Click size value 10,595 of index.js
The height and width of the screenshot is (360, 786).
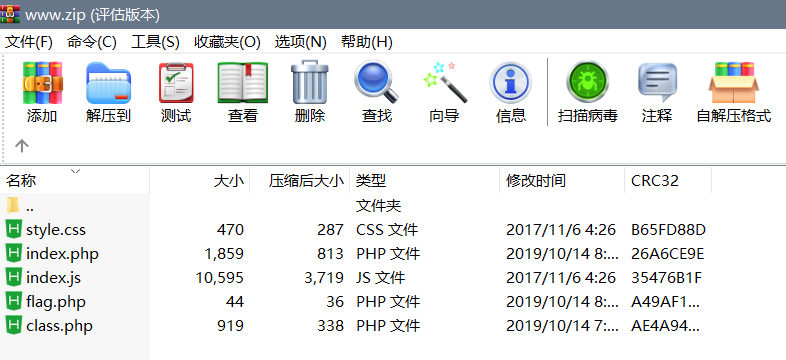pyautogui.click(x=220, y=278)
